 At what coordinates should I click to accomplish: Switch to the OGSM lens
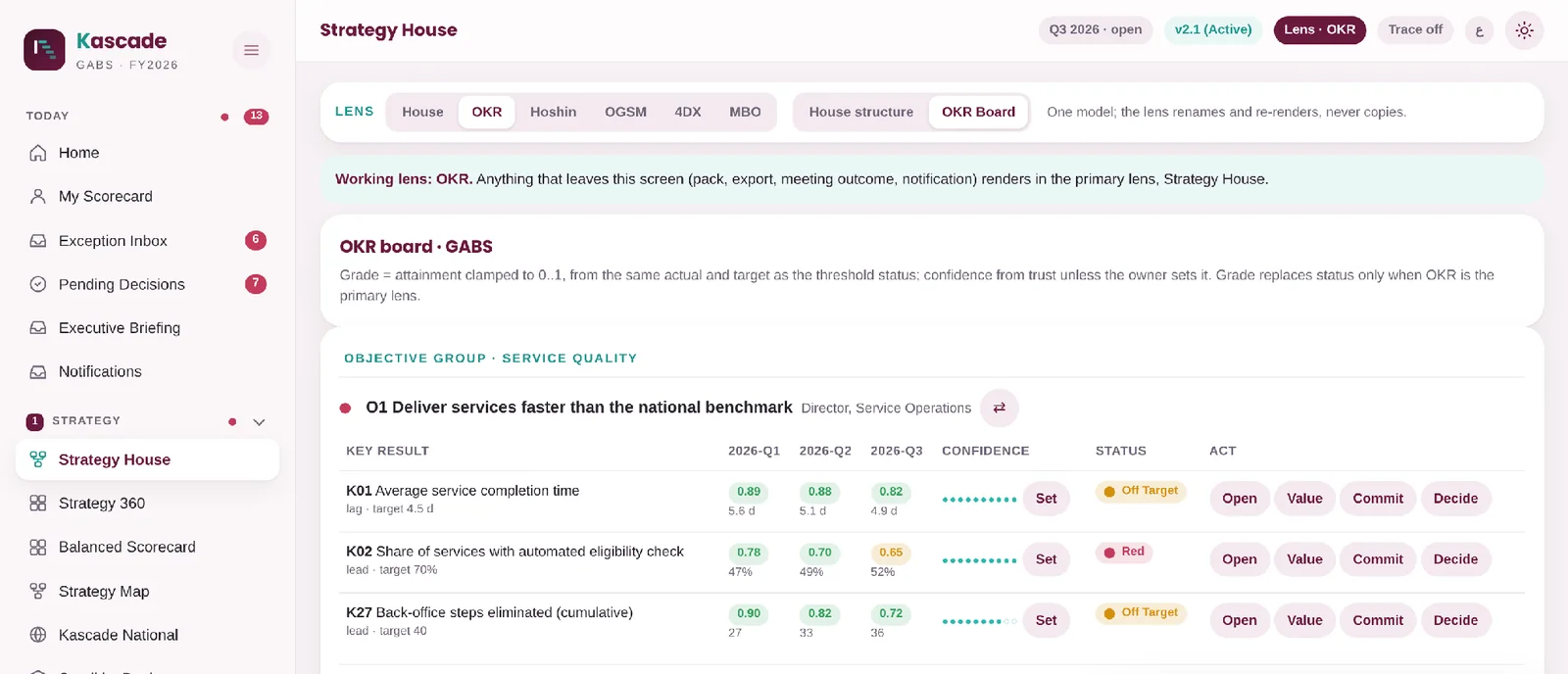pyautogui.click(x=625, y=113)
